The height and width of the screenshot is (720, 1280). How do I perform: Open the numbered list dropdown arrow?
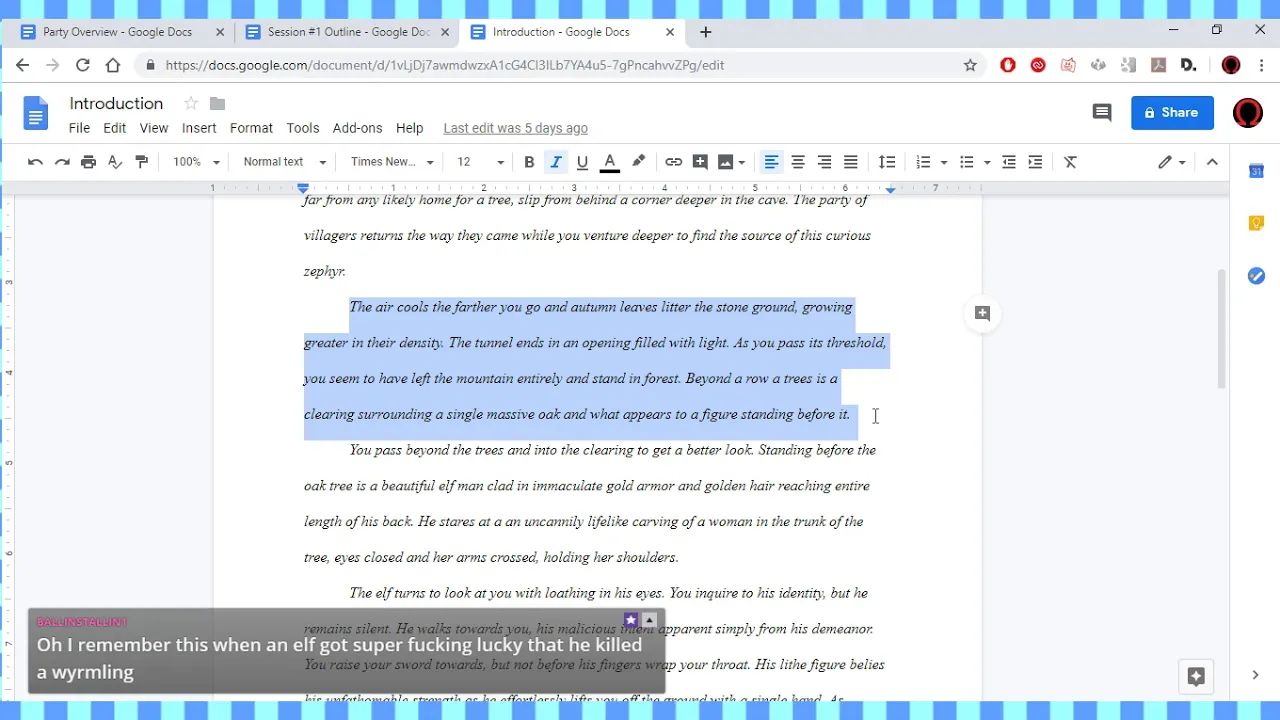pos(943,162)
